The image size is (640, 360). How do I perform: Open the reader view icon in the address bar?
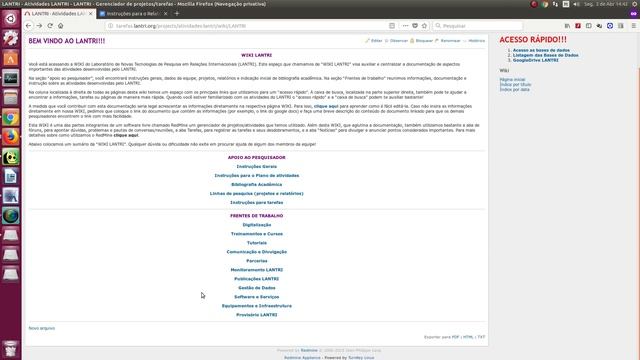point(392,26)
